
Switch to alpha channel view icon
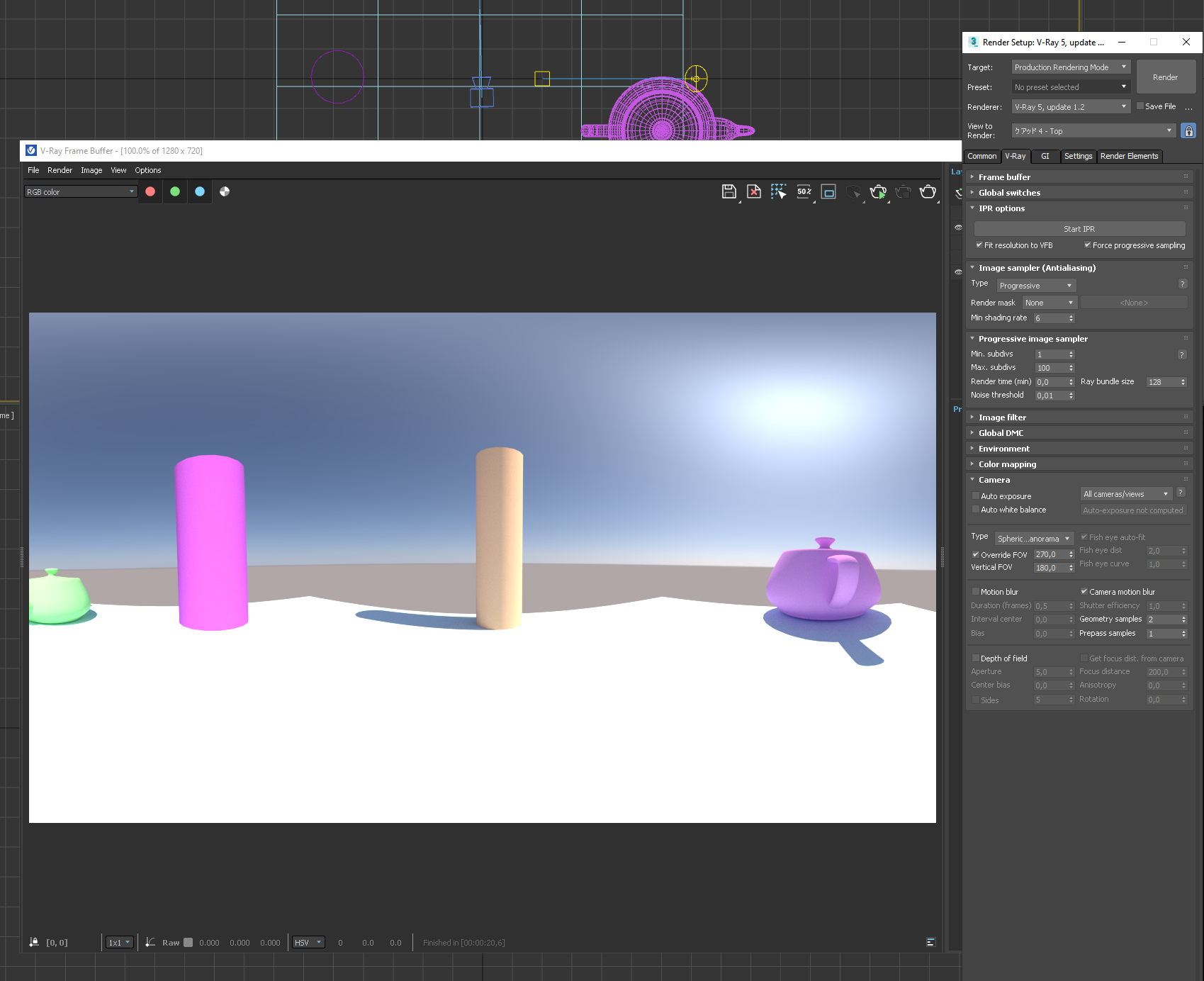(x=225, y=191)
